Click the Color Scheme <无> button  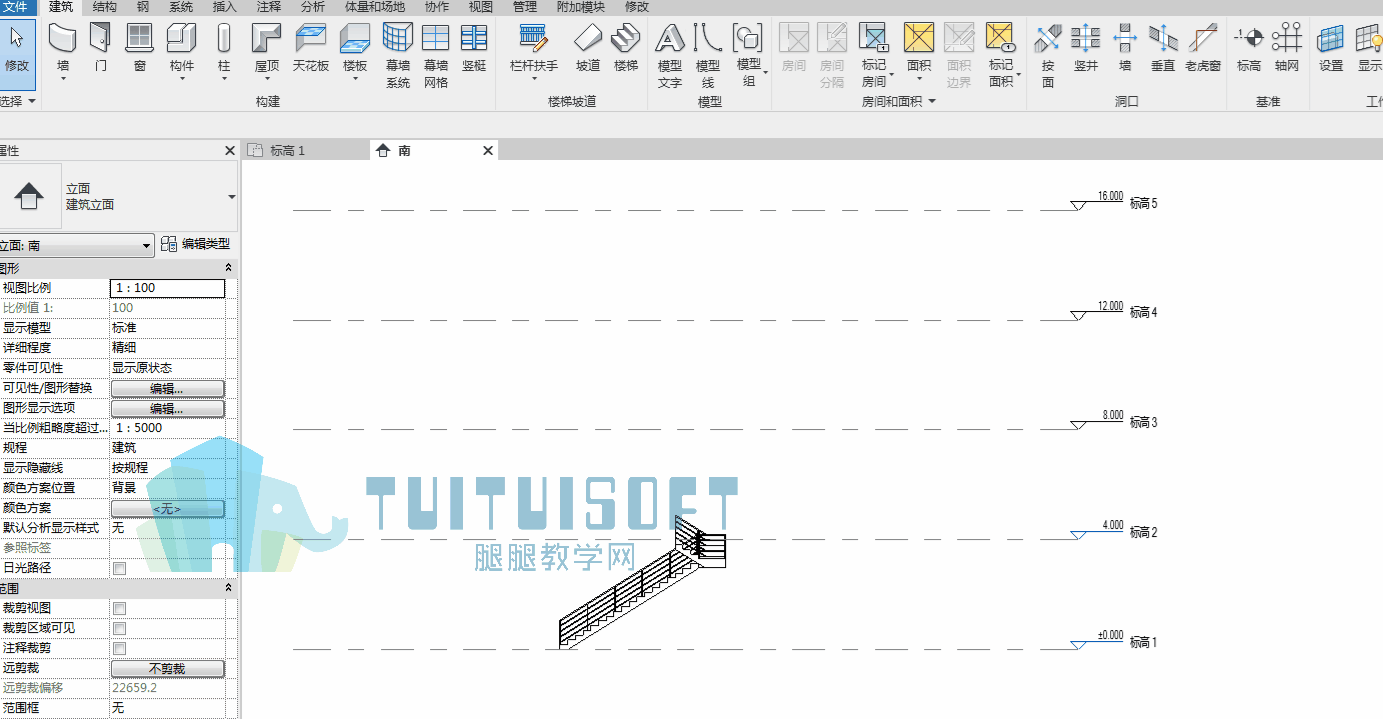167,508
